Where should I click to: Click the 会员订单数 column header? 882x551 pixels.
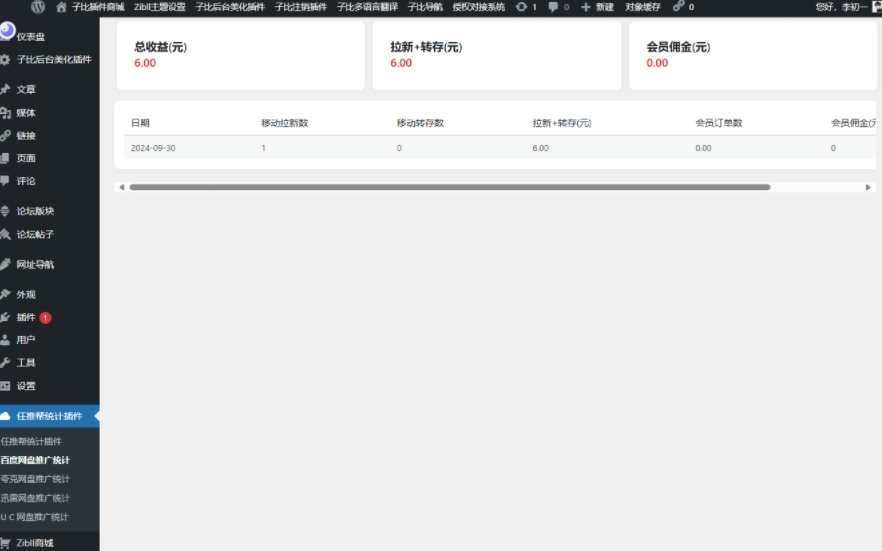[x=719, y=123]
